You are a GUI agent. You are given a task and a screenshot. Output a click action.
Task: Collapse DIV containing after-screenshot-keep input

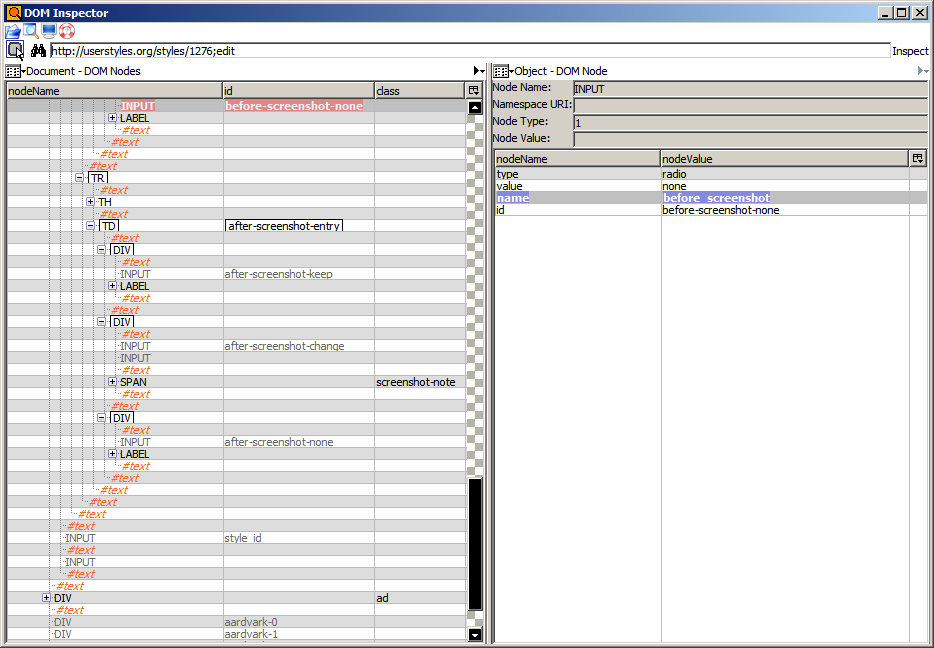(101, 250)
